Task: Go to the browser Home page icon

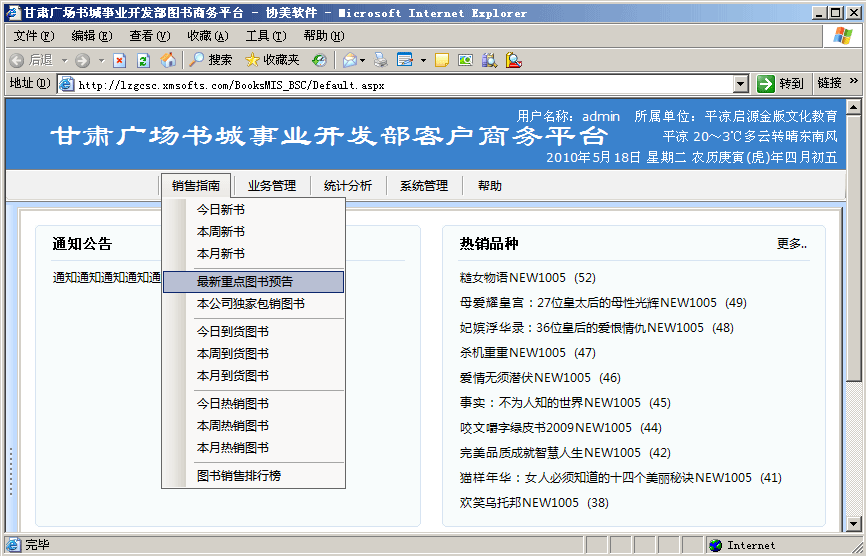Action: pyautogui.click(x=168, y=60)
